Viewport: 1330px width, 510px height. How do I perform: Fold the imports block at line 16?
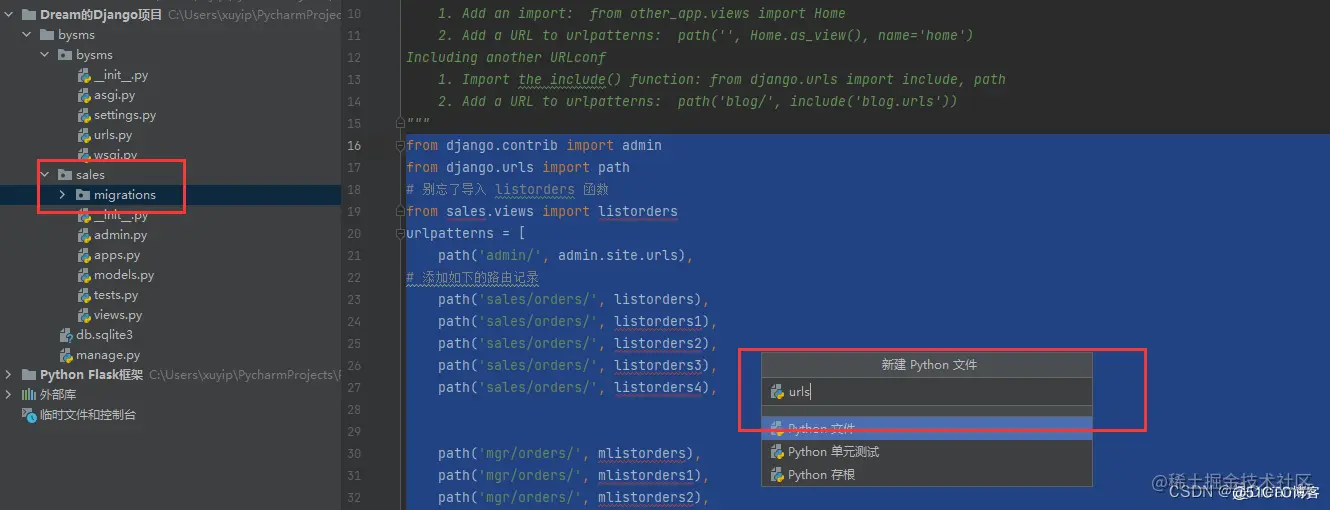click(x=399, y=145)
